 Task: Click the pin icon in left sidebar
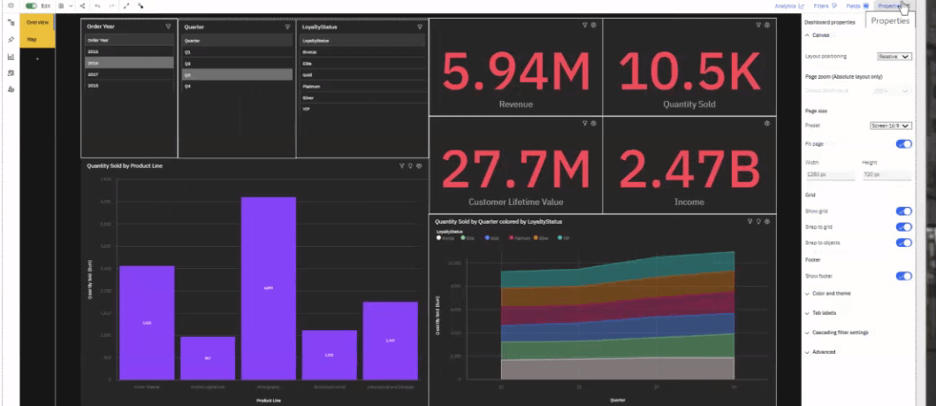click(11, 39)
